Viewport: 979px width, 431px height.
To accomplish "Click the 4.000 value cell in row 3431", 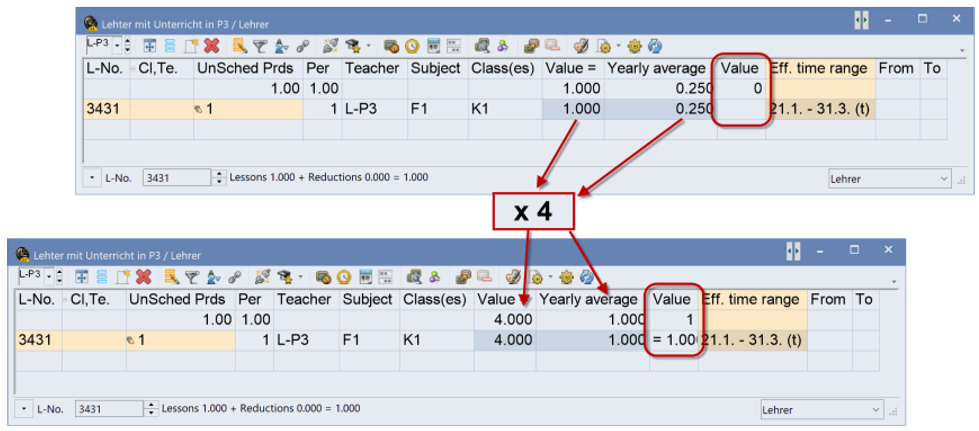I will (504, 340).
